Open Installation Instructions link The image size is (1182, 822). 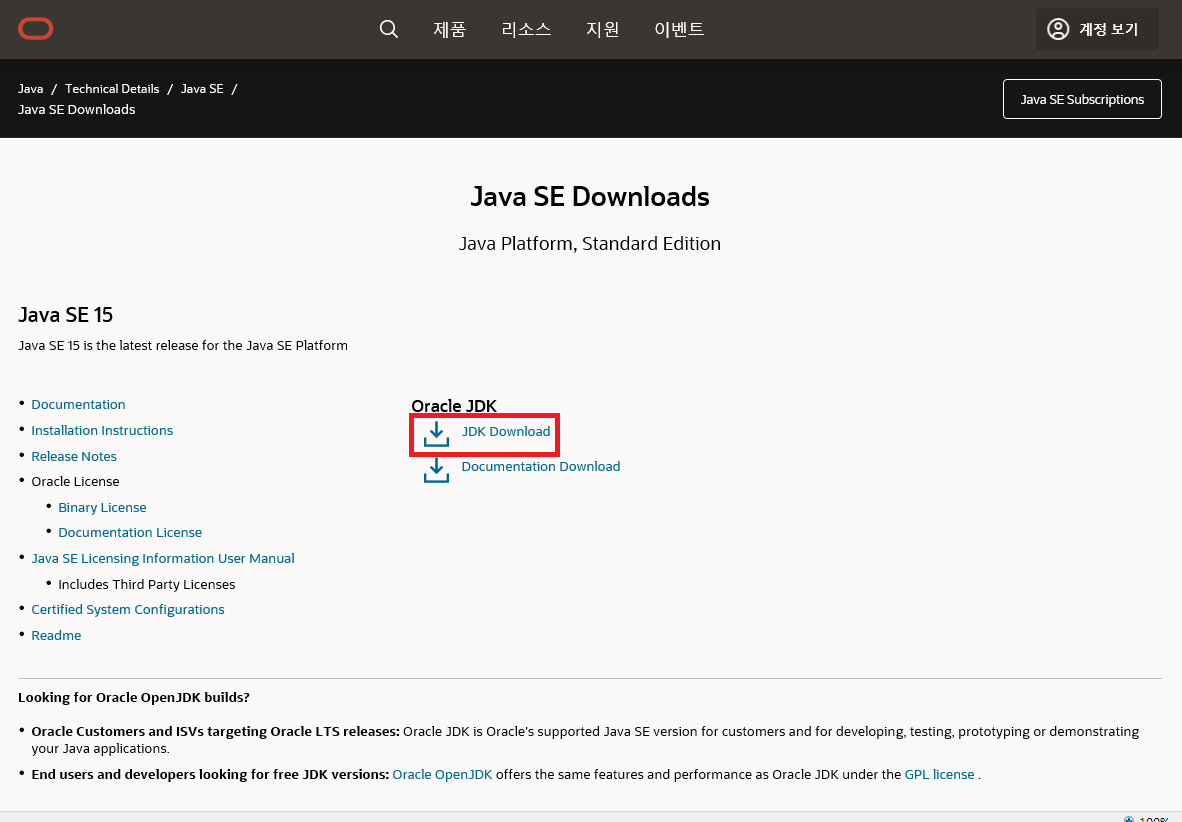pyautogui.click(x=102, y=430)
